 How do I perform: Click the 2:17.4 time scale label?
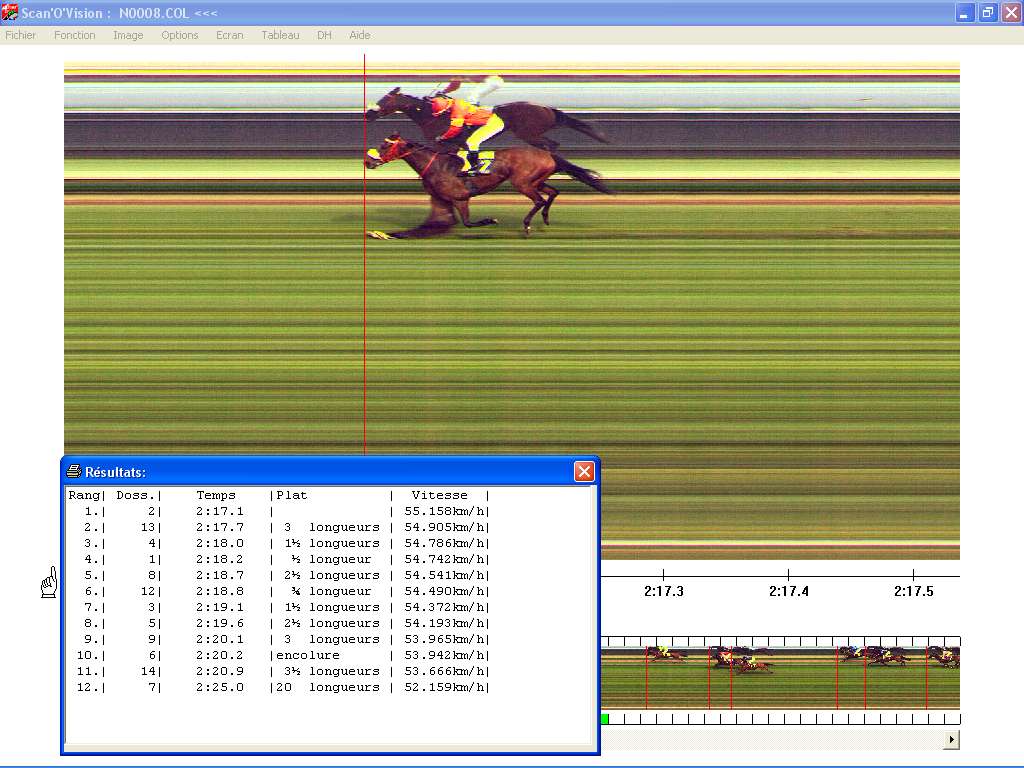point(788,591)
